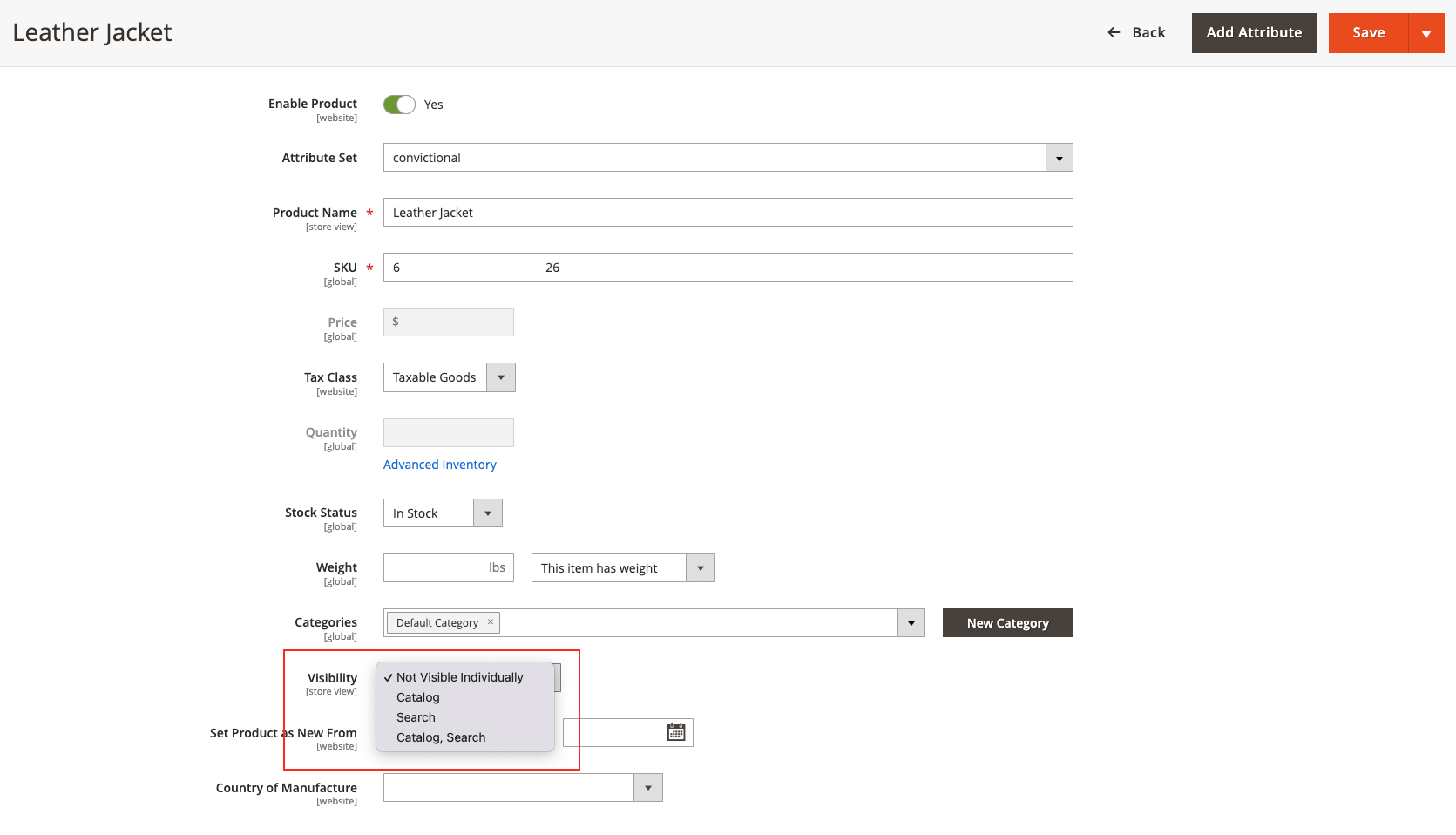1456x835 pixels.
Task: Remove Default Category tag with x icon
Action: tap(491, 622)
